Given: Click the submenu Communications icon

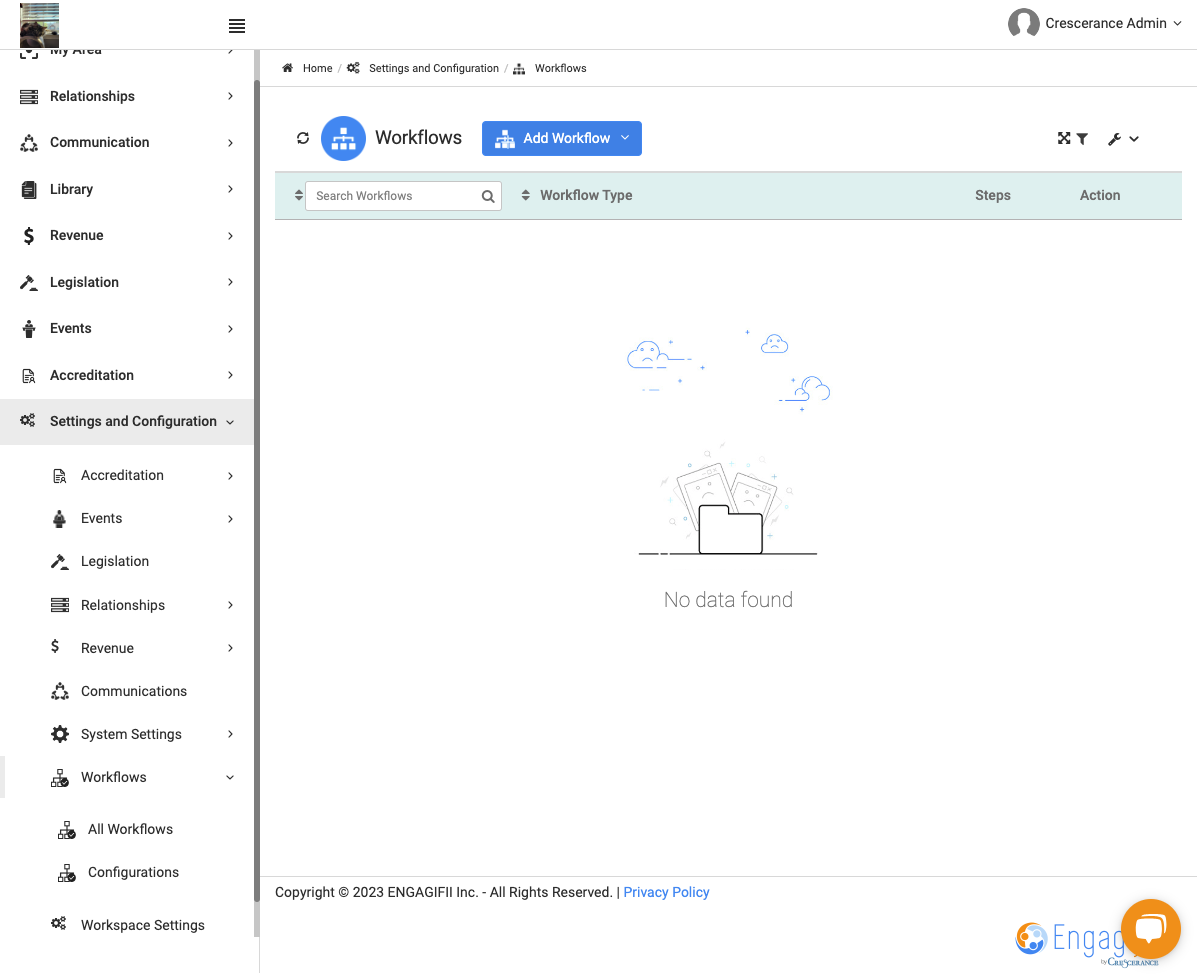Looking at the screenshot, I should click(x=60, y=692).
